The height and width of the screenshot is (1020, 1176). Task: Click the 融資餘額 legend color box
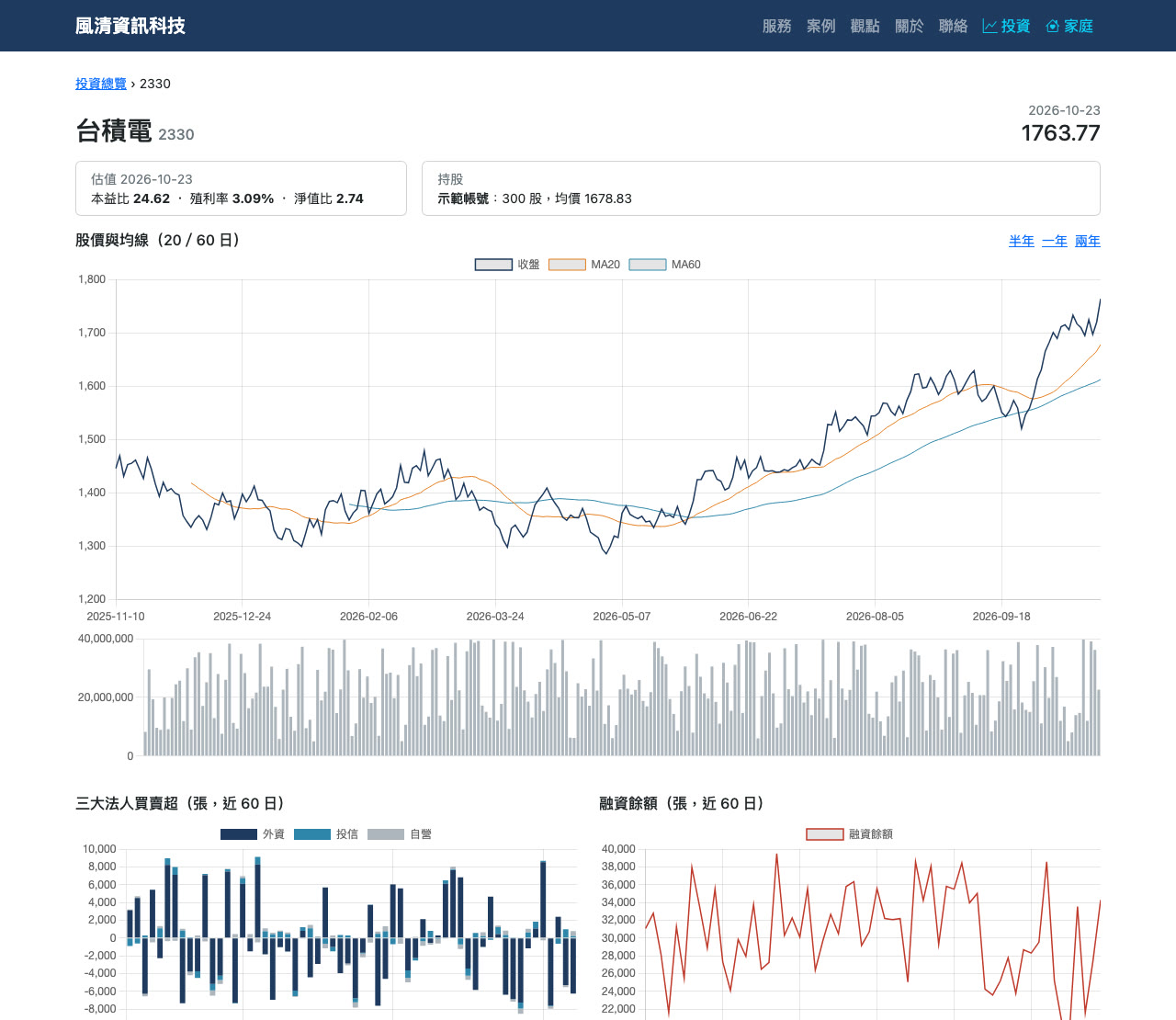pos(824,834)
